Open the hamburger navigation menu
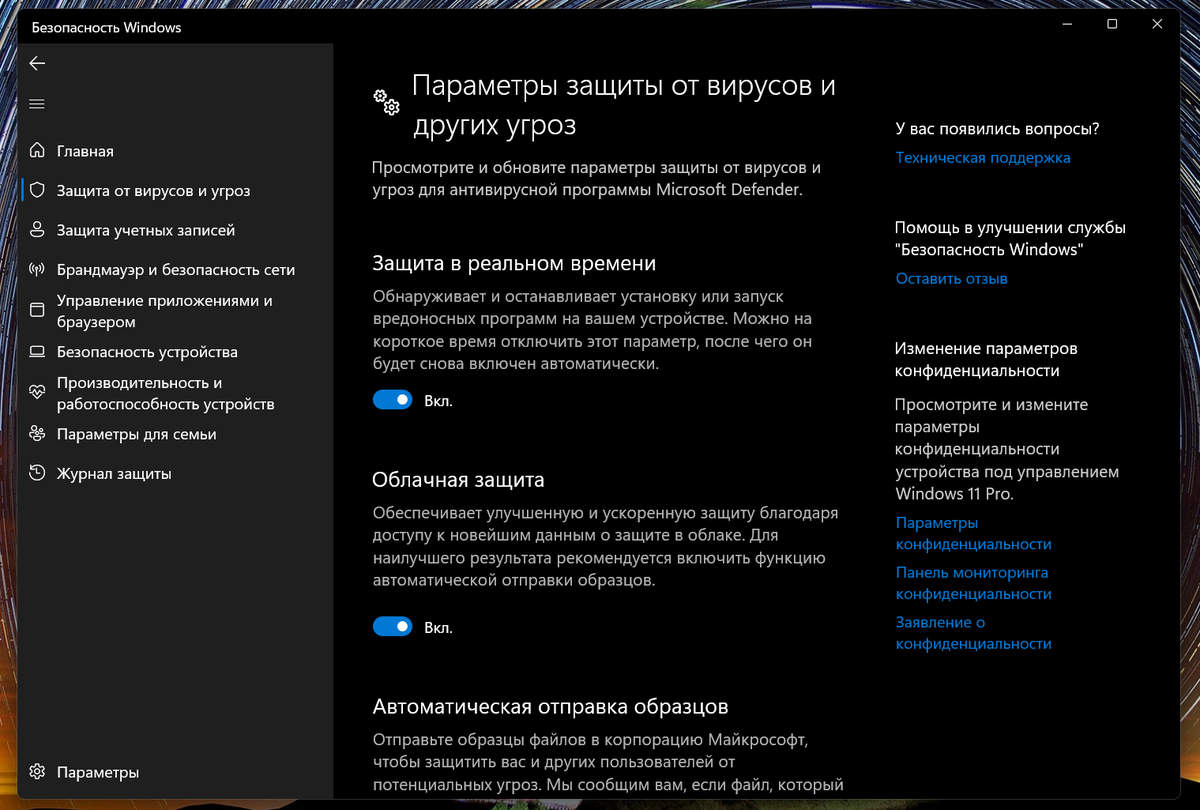 37,104
